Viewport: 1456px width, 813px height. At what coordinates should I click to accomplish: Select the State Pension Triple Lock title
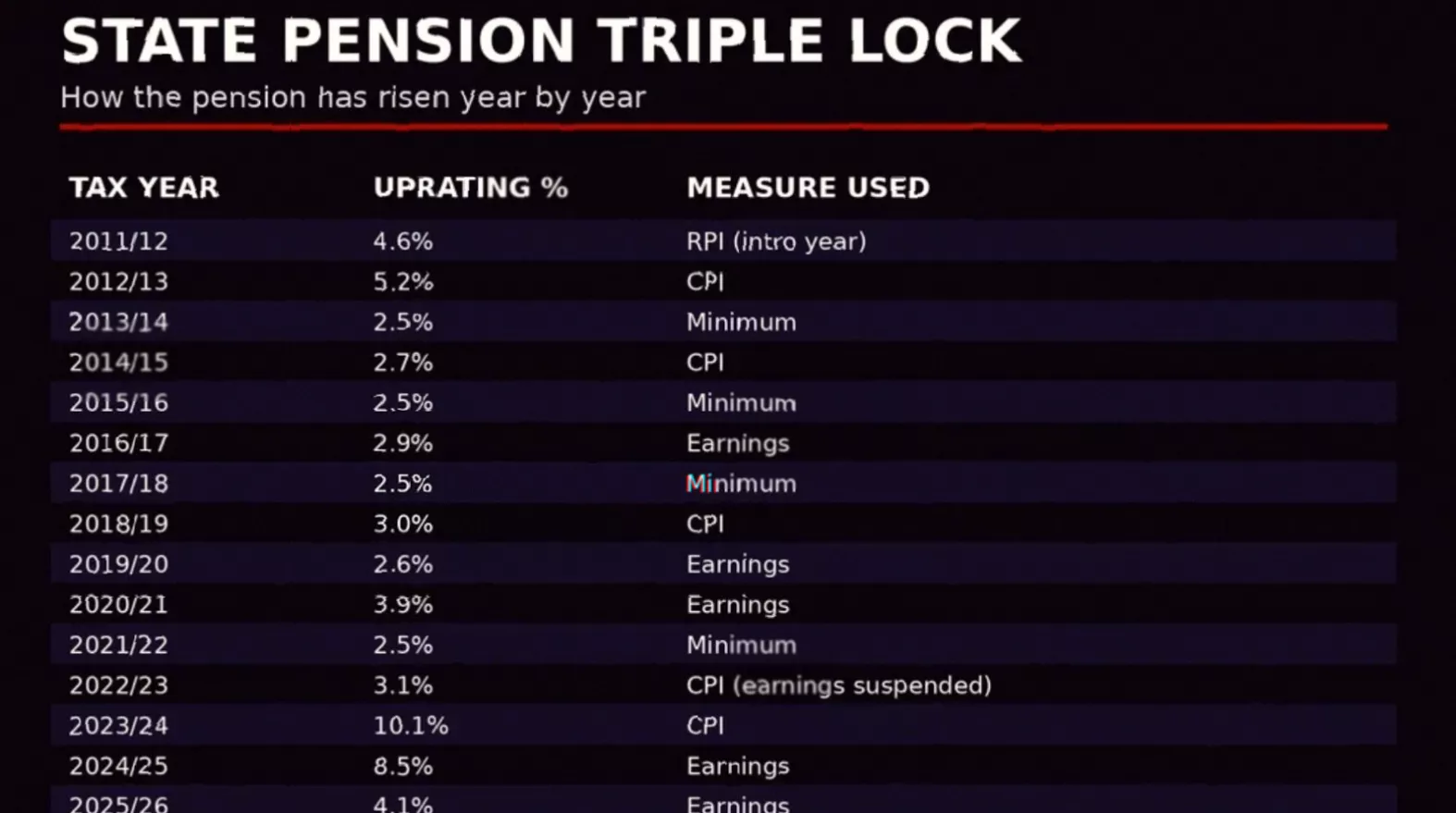tap(541, 41)
